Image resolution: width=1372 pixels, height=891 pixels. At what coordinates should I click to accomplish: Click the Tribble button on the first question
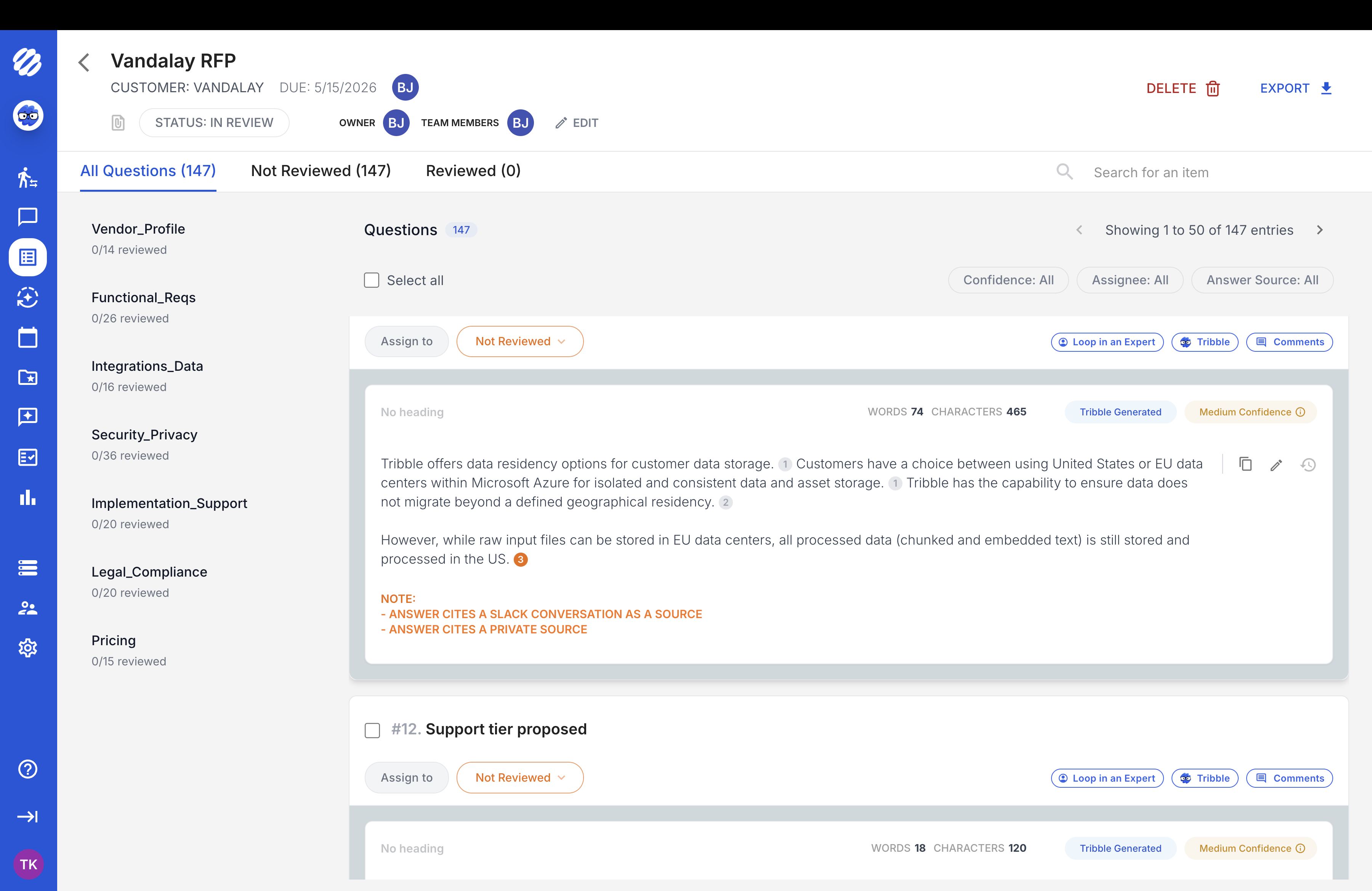pyautogui.click(x=1205, y=342)
